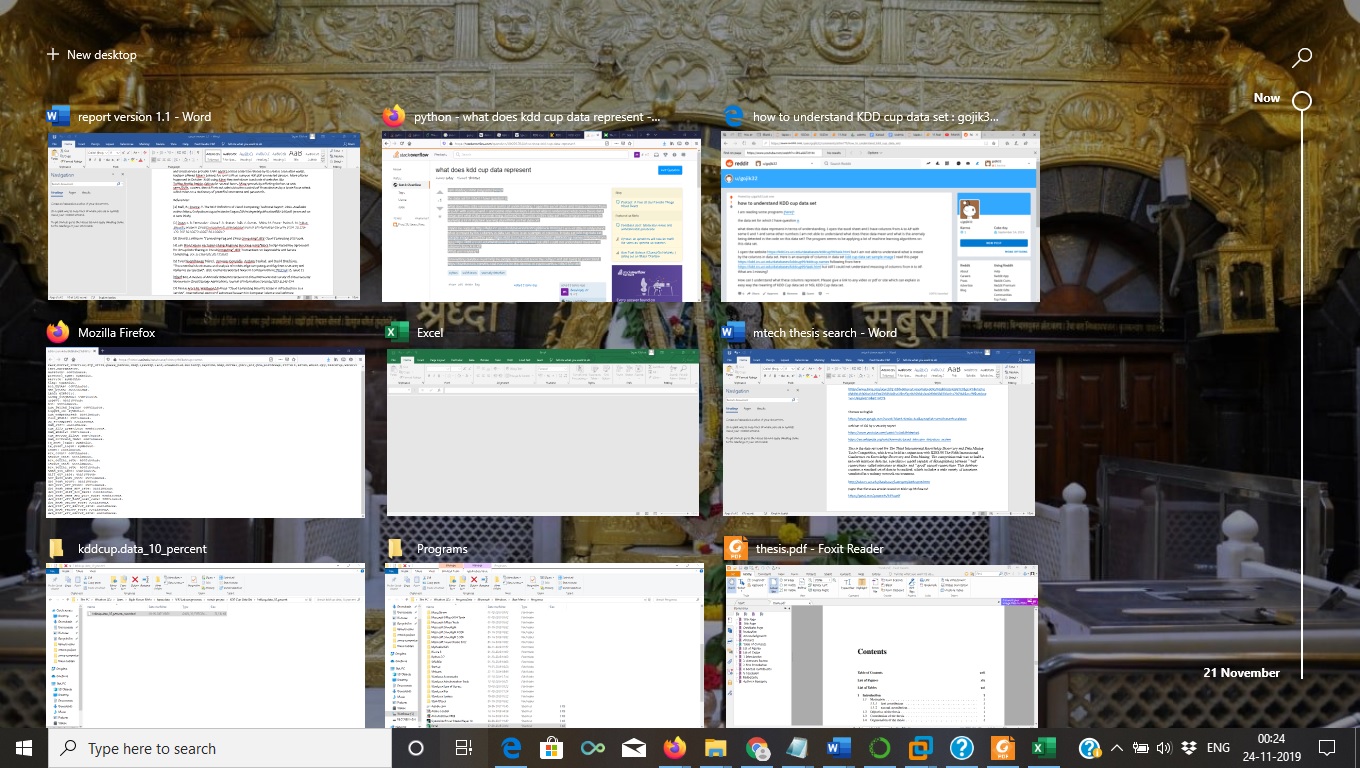Open the volume control in the tray
Viewport: 1360px width, 768px height.
tap(1165, 748)
